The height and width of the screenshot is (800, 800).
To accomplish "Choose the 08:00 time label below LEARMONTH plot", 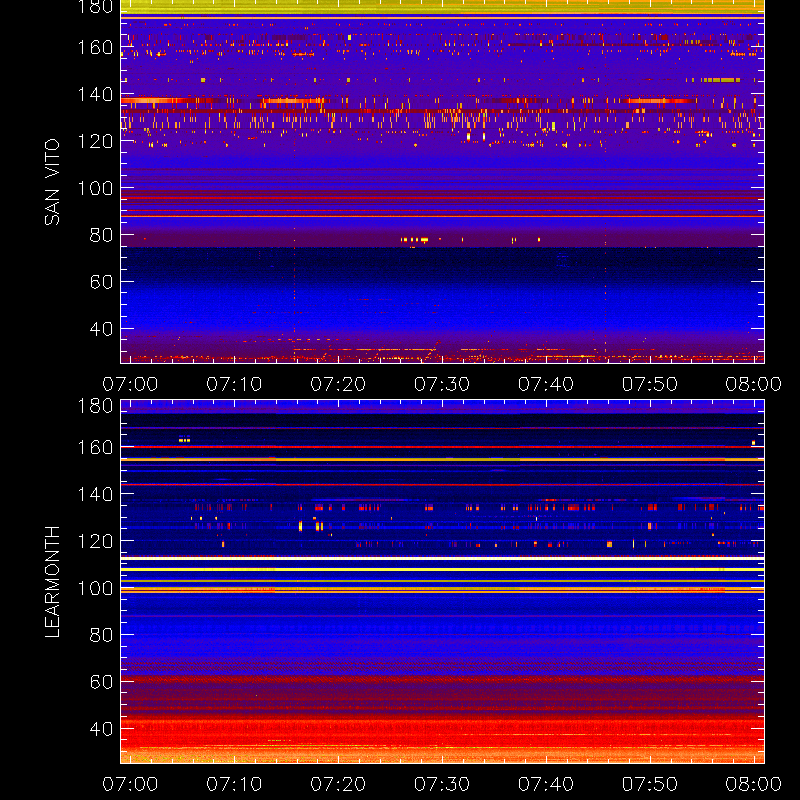I will 754,784.
